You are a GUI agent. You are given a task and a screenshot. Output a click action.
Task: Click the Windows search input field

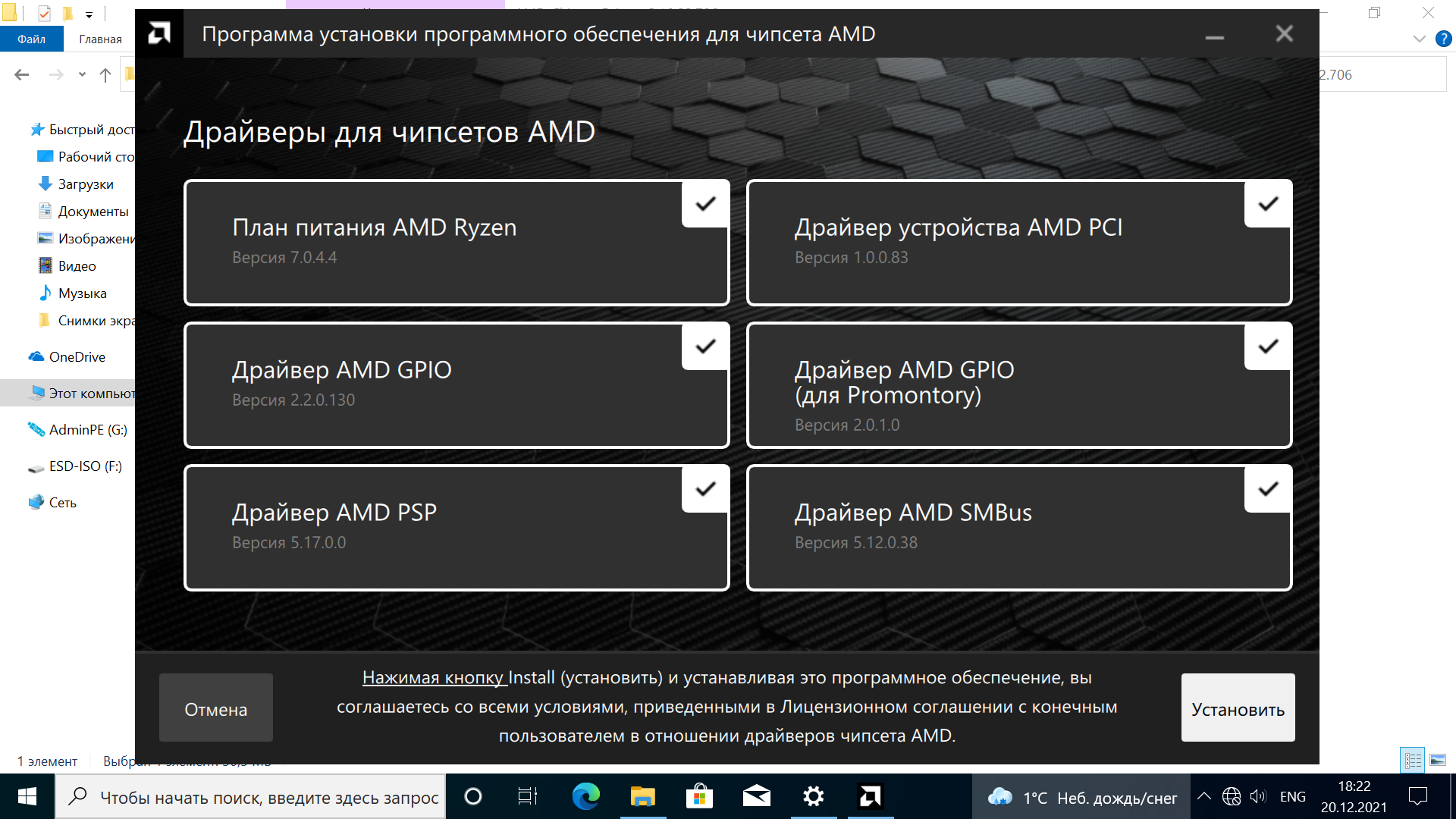tap(269, 797)
